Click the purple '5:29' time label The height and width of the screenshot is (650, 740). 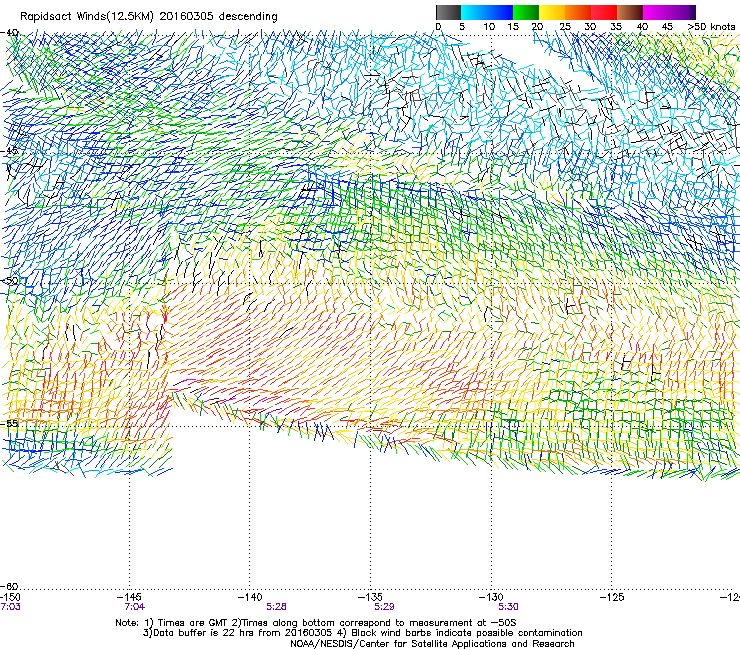click(384, 607)
